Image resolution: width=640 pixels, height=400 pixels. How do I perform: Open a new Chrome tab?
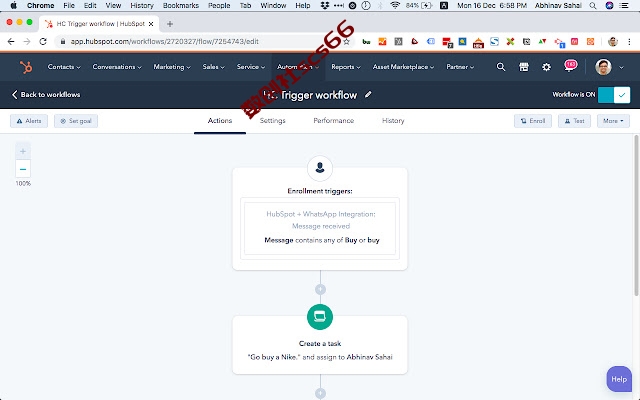tap(170, 24)
